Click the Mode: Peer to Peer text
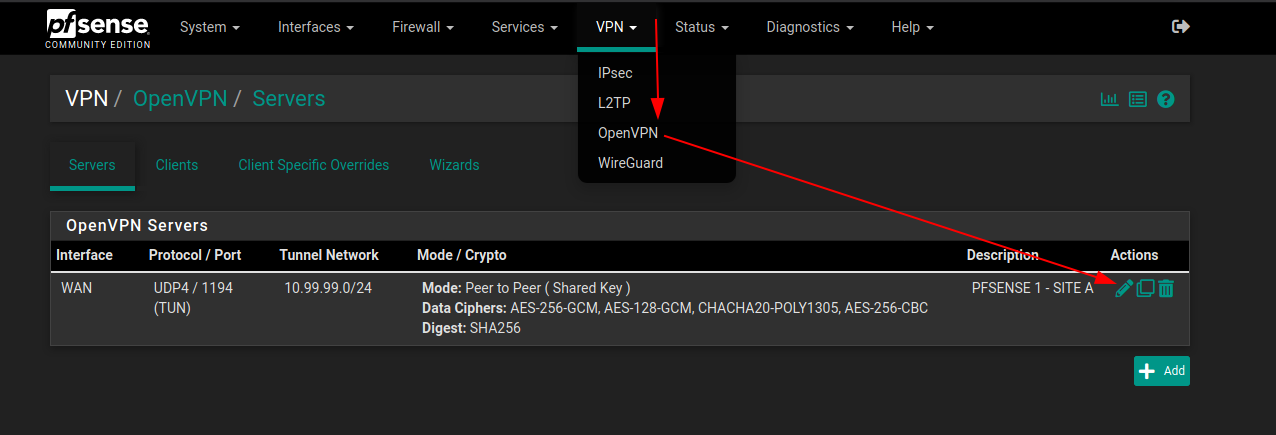Image resolution: width=1276 pixels, height=435 pixels. pos(526,288)
